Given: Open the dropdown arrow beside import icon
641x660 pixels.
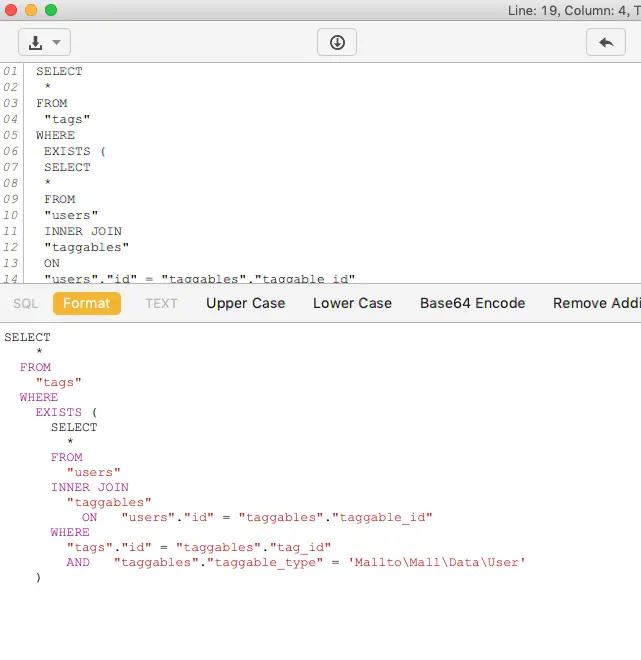Looking at the screenshot, I should (56, 42).
